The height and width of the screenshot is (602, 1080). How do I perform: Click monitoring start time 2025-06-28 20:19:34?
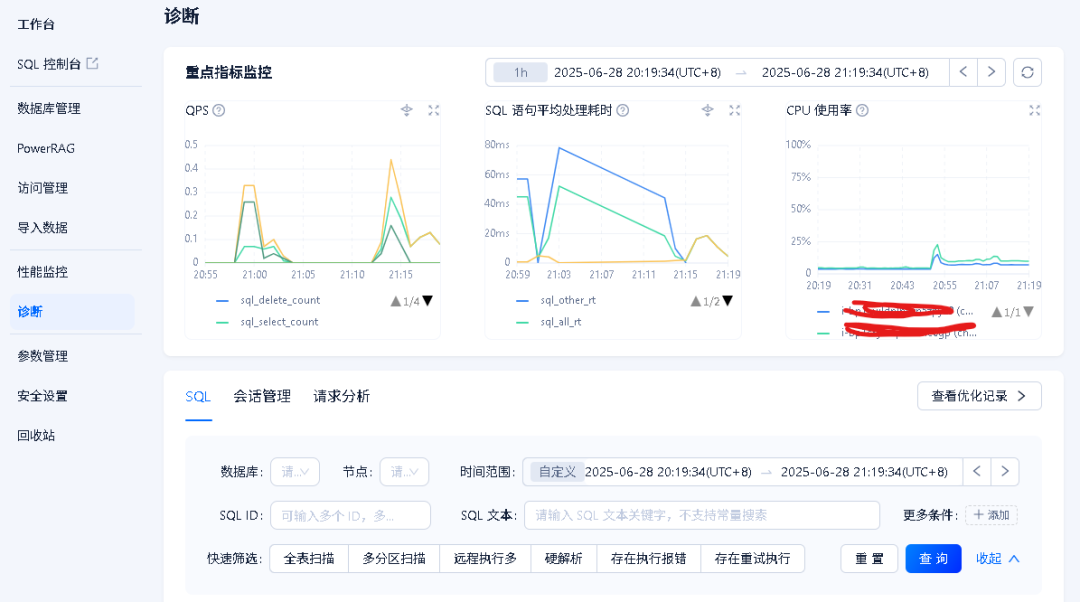point(637,72)
